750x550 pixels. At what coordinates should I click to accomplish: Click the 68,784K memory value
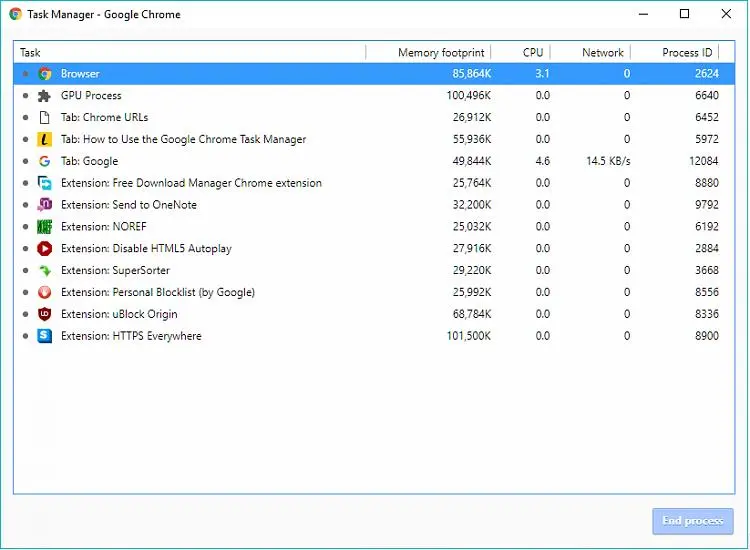coord(472,314)
